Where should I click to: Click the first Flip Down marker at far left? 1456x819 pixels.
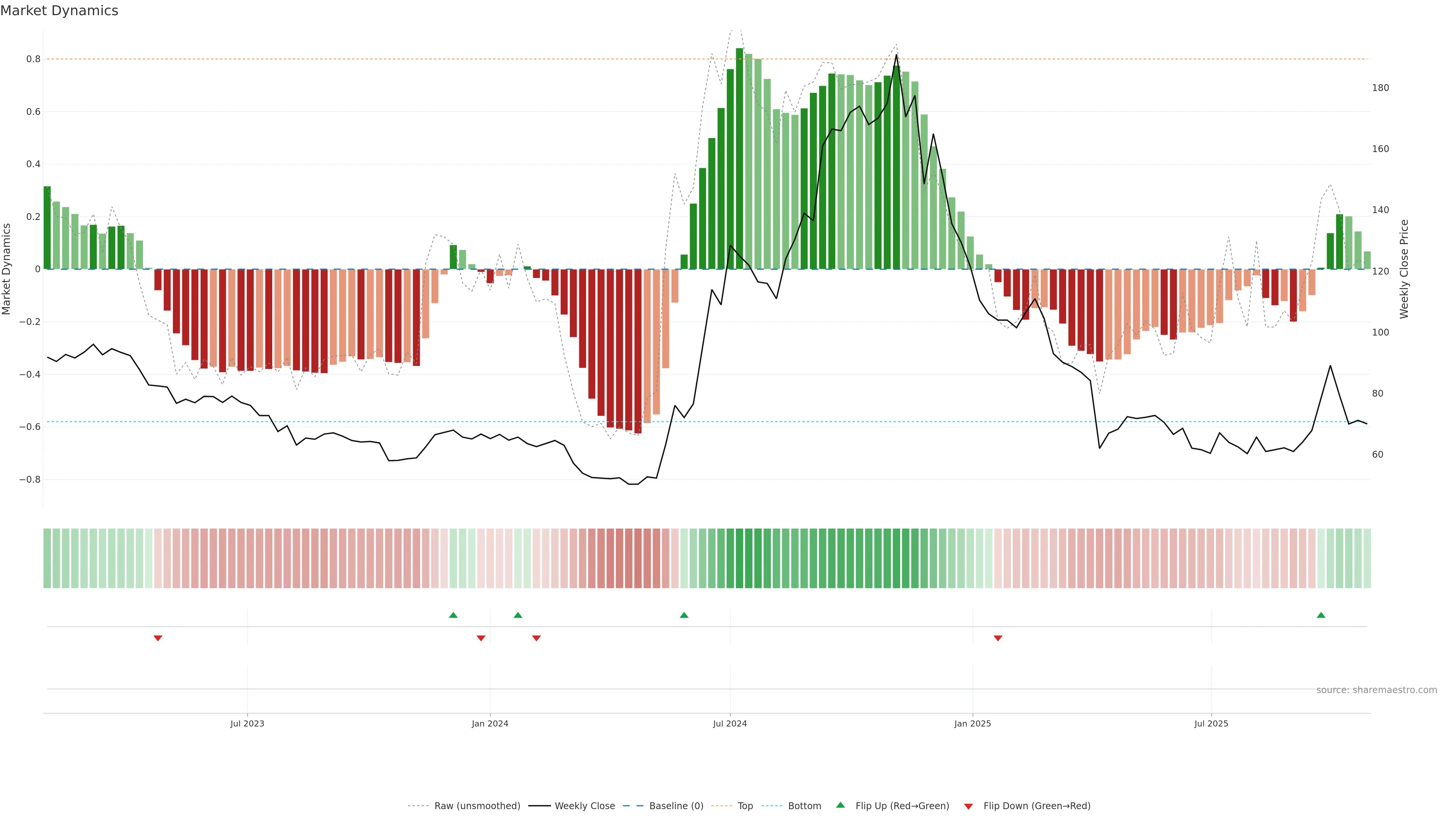[x=158, y=638]
